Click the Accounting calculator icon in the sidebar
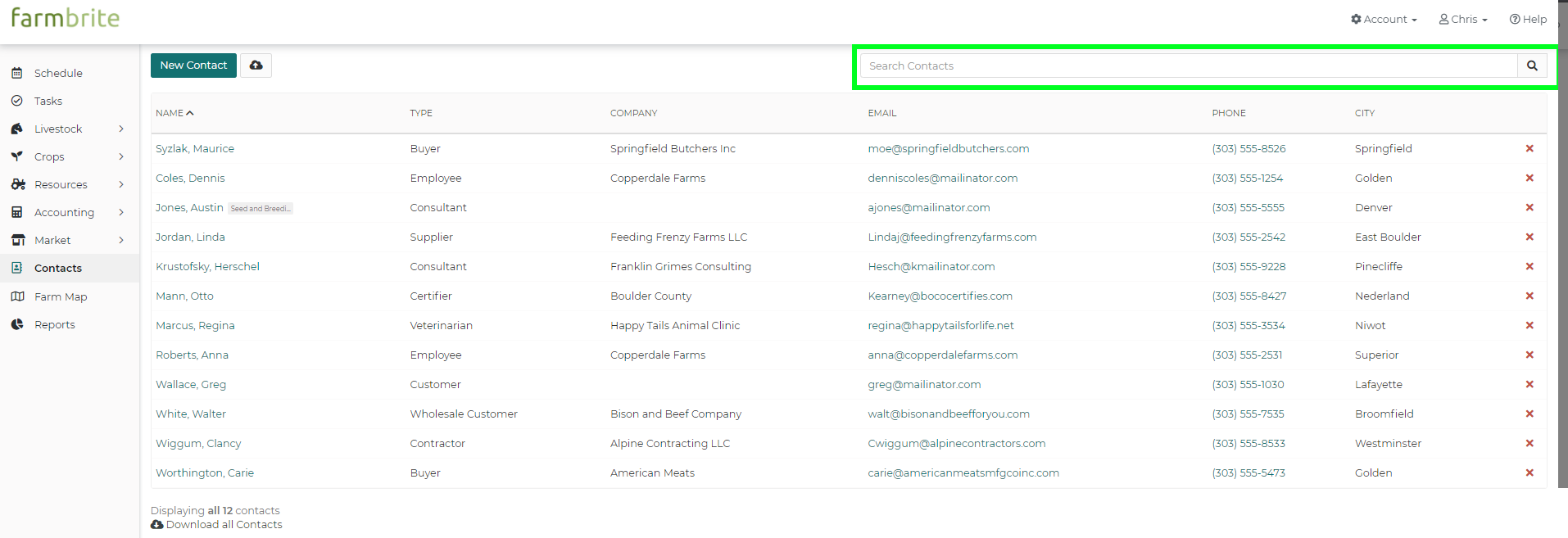This screenshot has height=538, width=1568. pos(17,212)
